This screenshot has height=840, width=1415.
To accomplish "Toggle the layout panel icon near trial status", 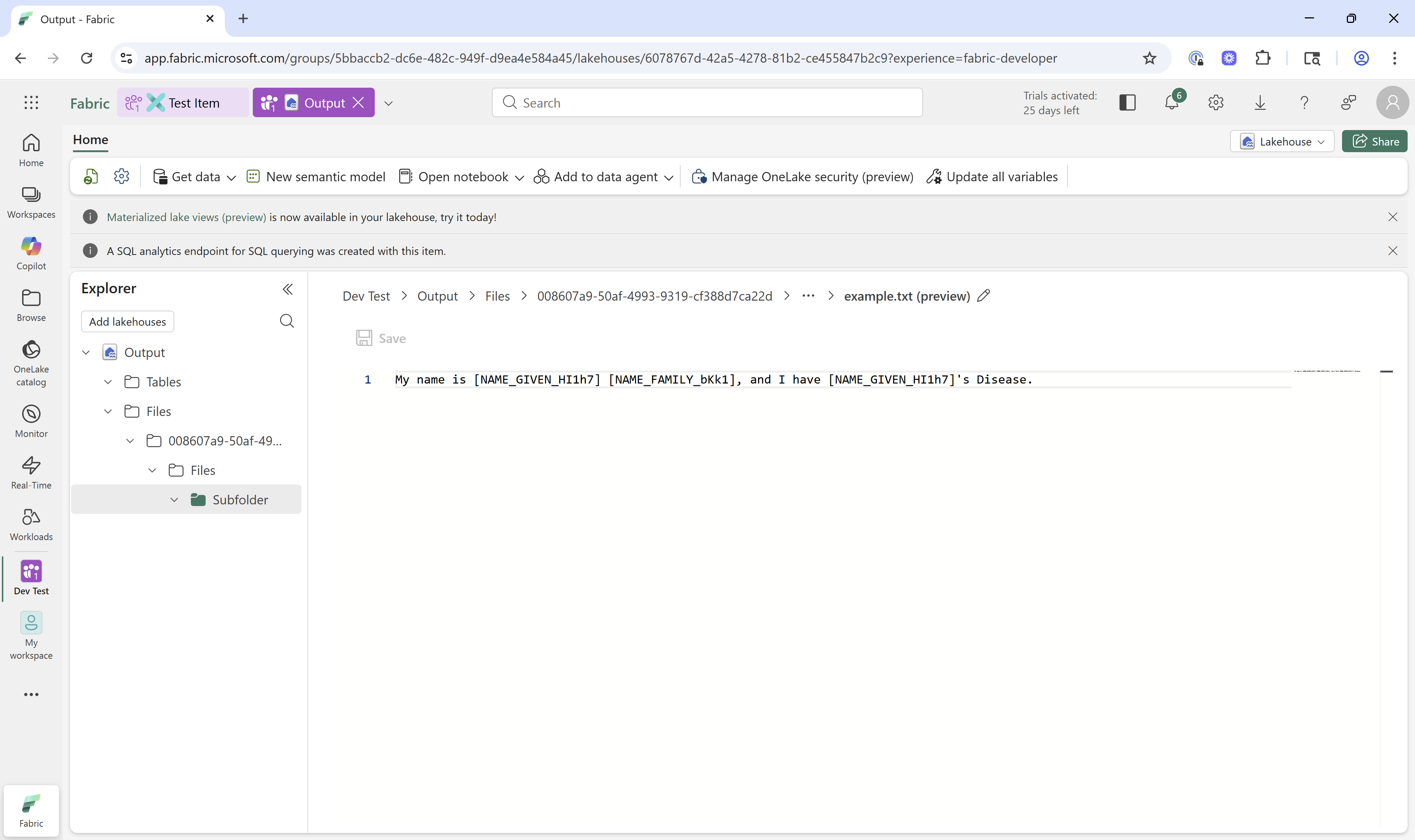I will pos(1127,103).
